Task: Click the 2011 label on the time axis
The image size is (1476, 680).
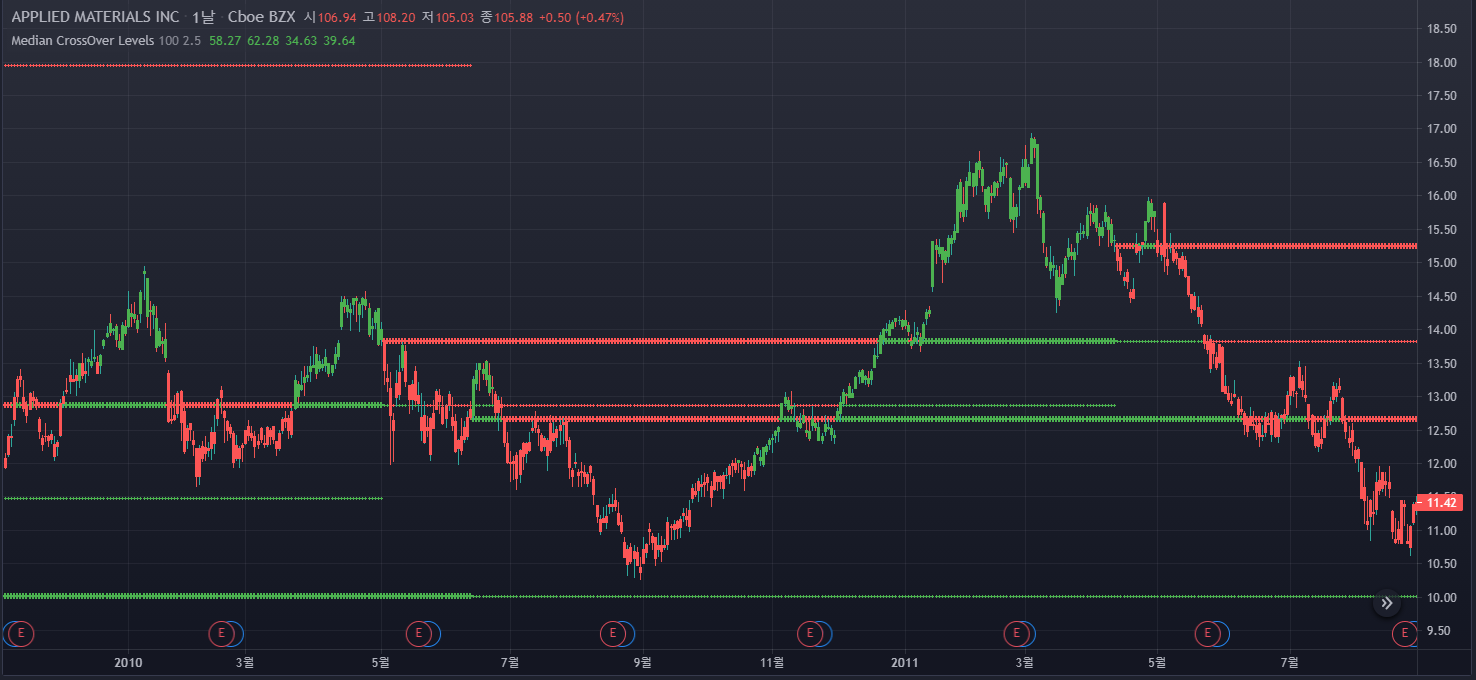Action: pos(905,662)
